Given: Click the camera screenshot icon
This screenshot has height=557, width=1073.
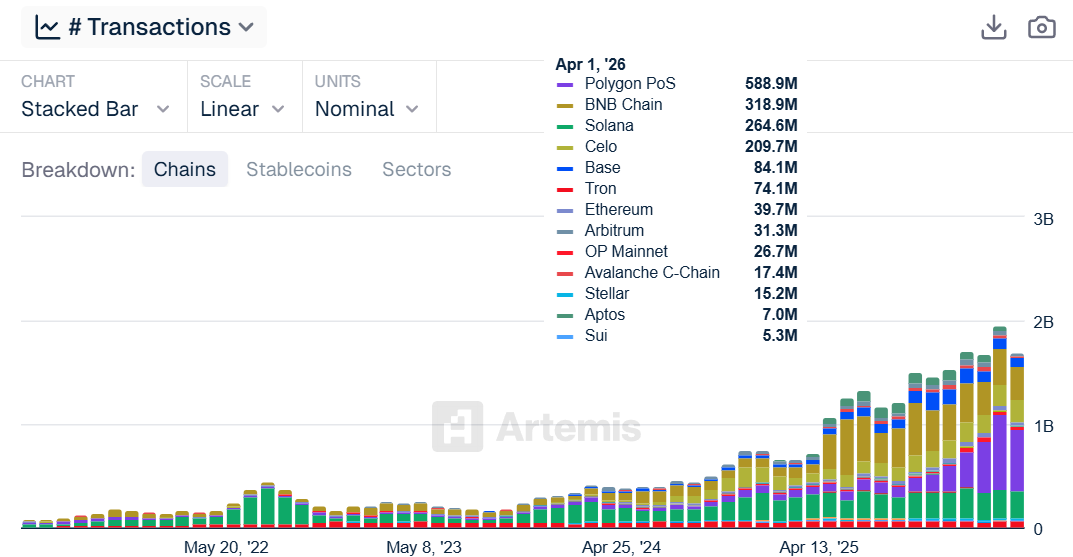Looking at the screenshot, I should (1042, 28).
